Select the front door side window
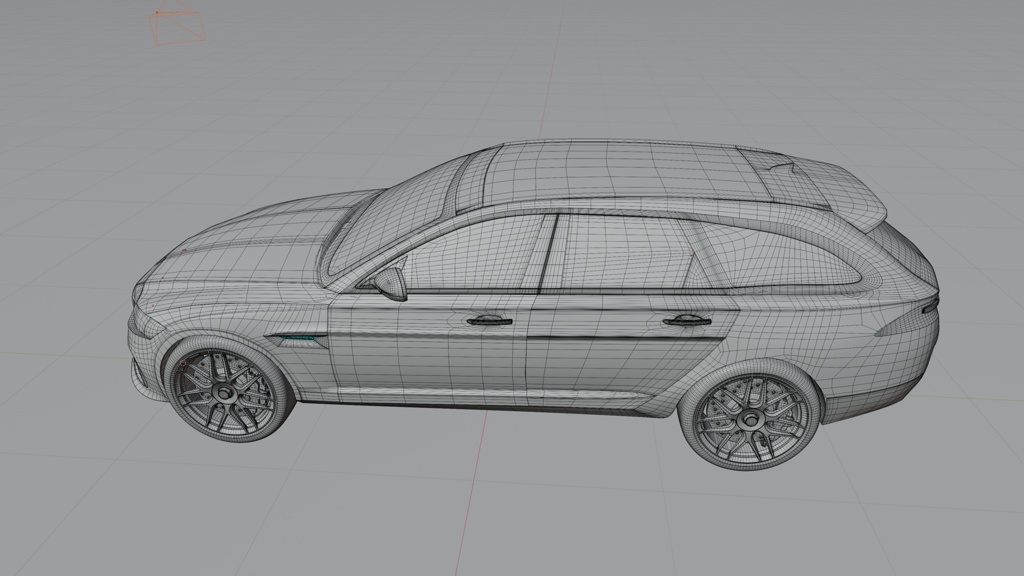 (475, 256)
